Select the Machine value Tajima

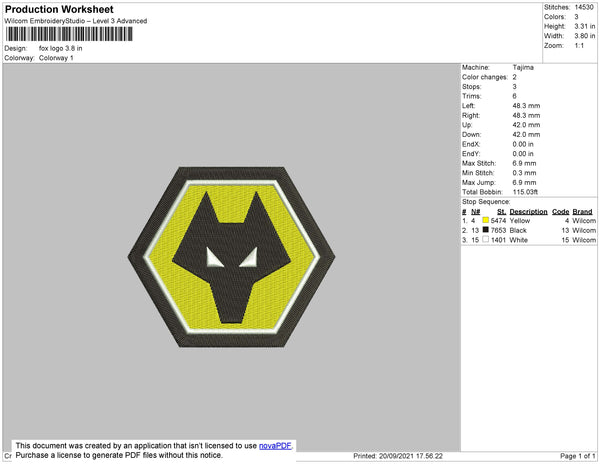point(523,67)
